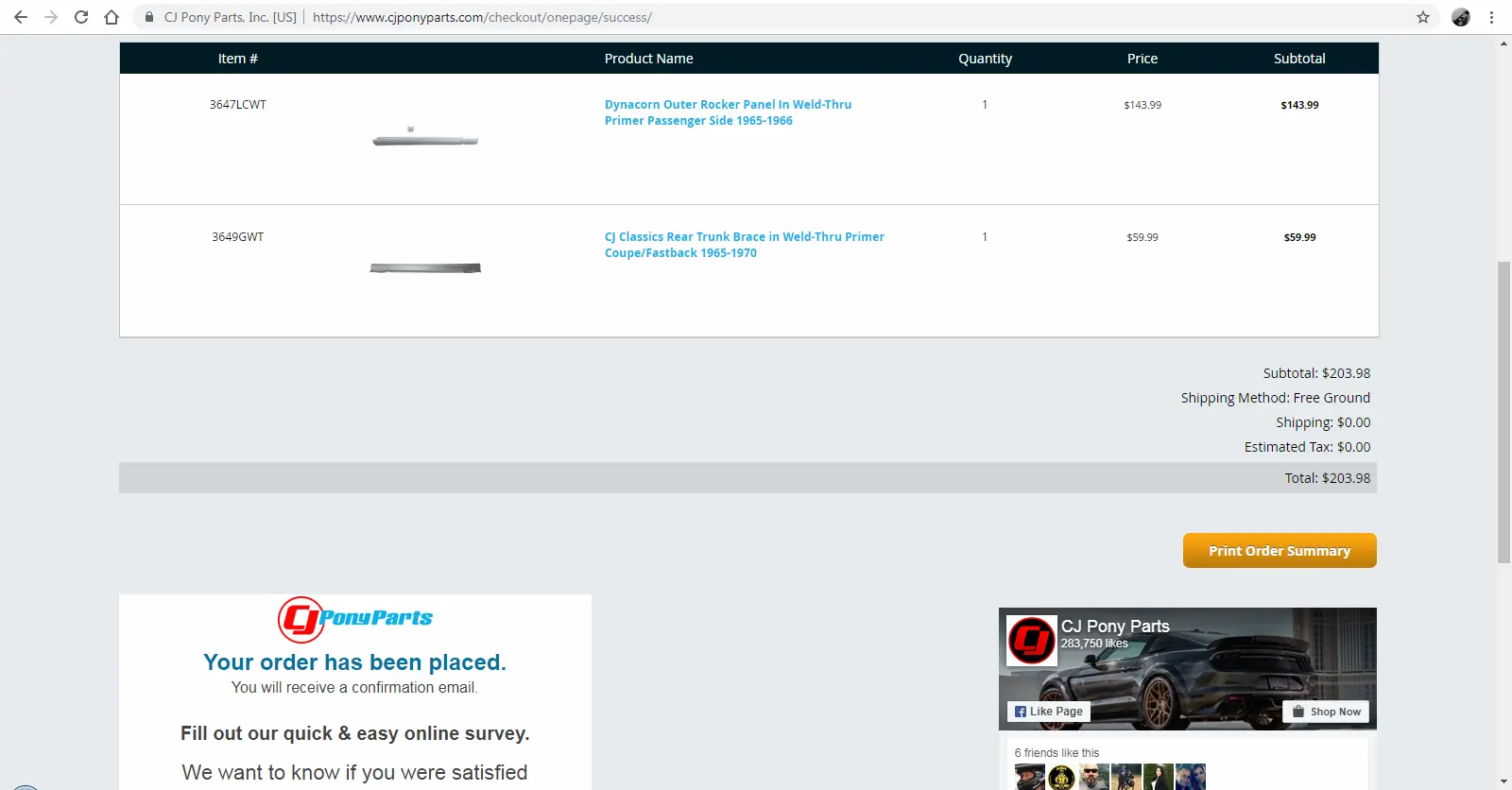Click the scrollbar up arrow

[1503, 43]
